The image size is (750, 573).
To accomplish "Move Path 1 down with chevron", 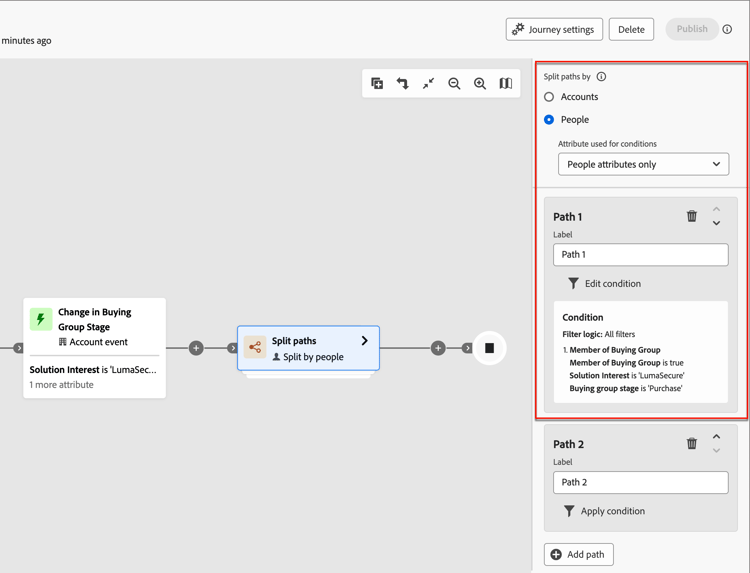I will [x=717, y=223].
